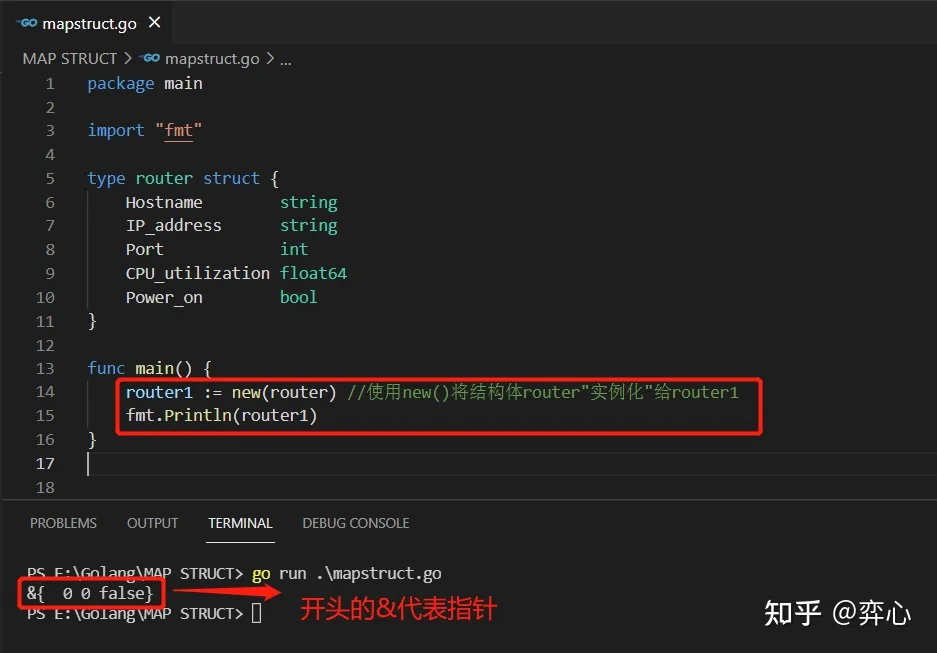
Task: Click the bool type on line 10
Action: tap(299, 297)
